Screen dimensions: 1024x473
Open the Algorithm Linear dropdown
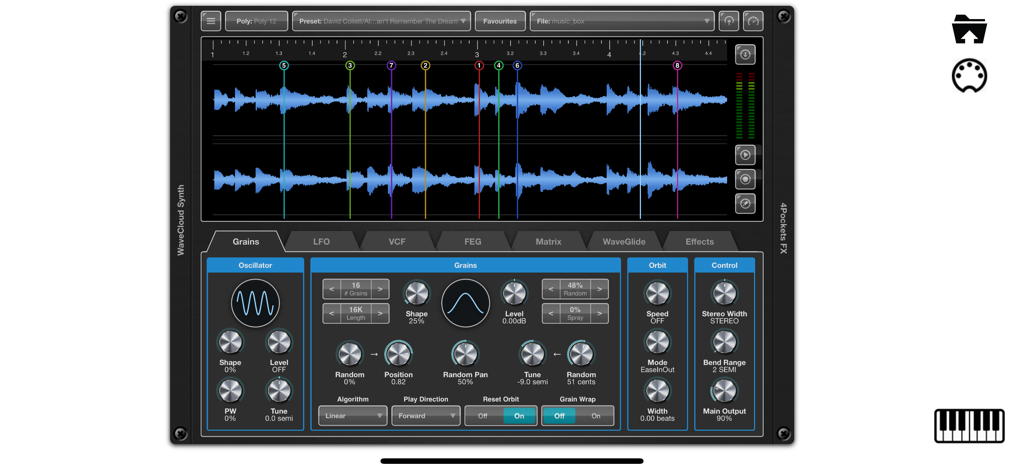click(x=353, y=416)
